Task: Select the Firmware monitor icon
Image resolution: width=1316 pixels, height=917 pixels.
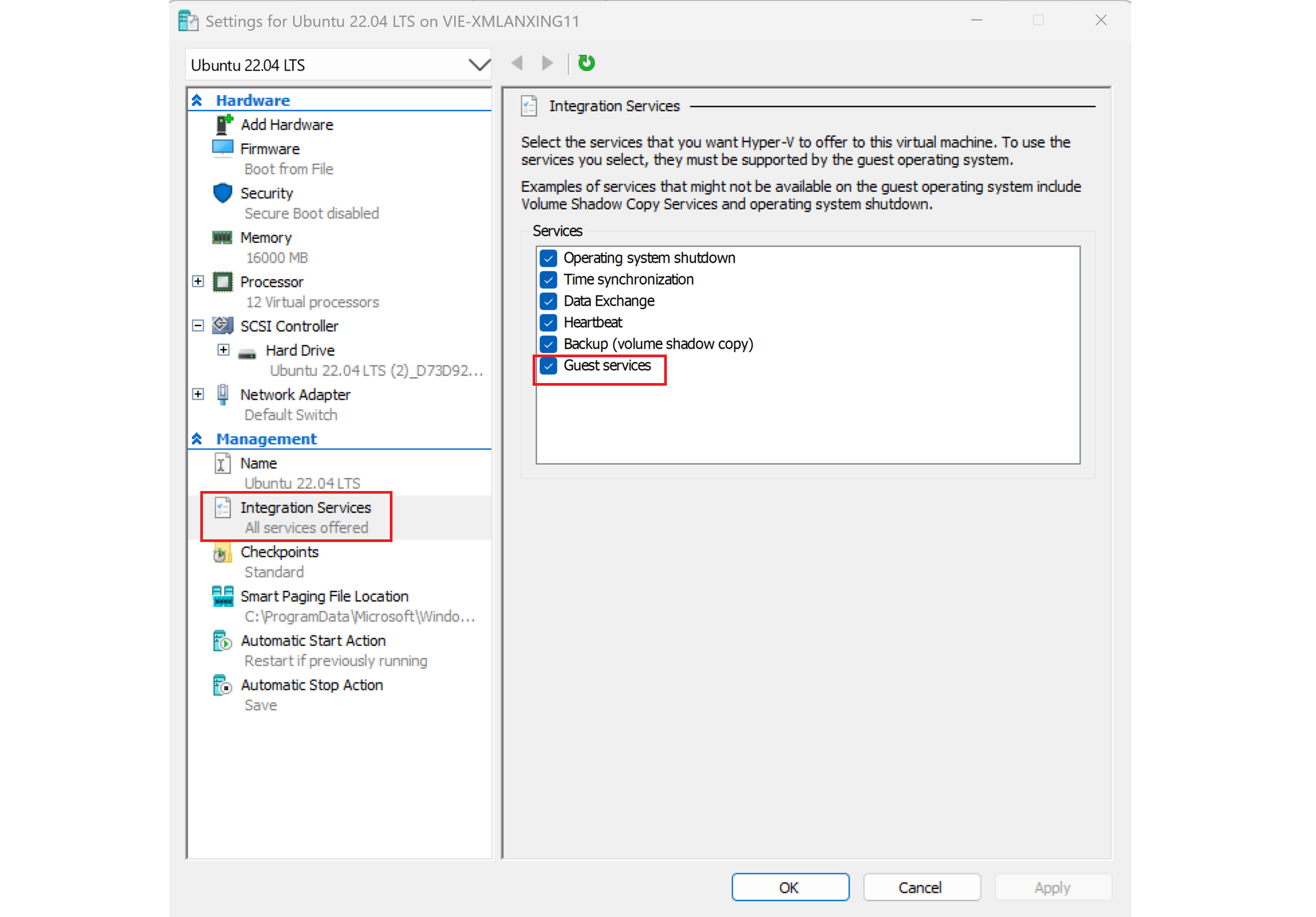Action: click(222, 148)
